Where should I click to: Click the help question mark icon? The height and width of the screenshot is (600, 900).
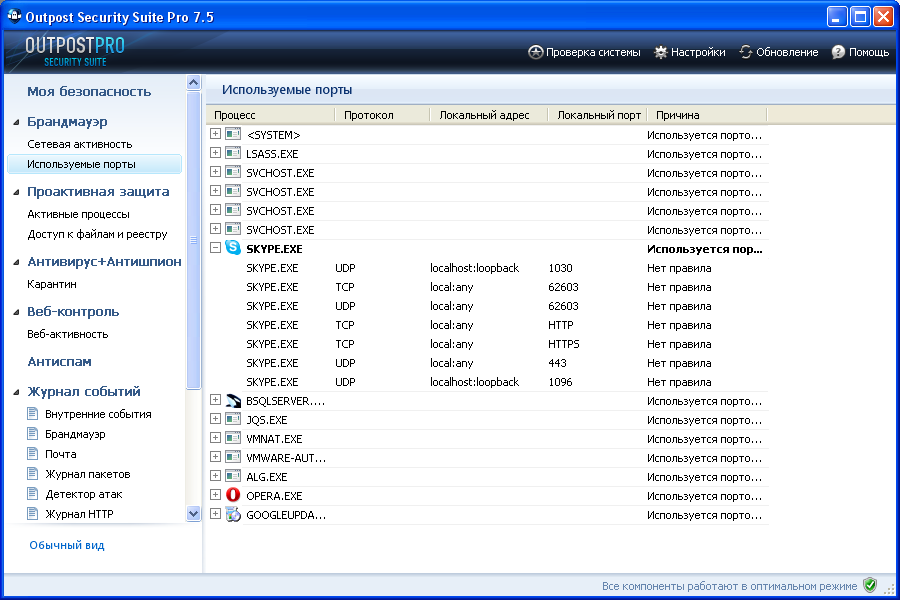coord(838,52)
